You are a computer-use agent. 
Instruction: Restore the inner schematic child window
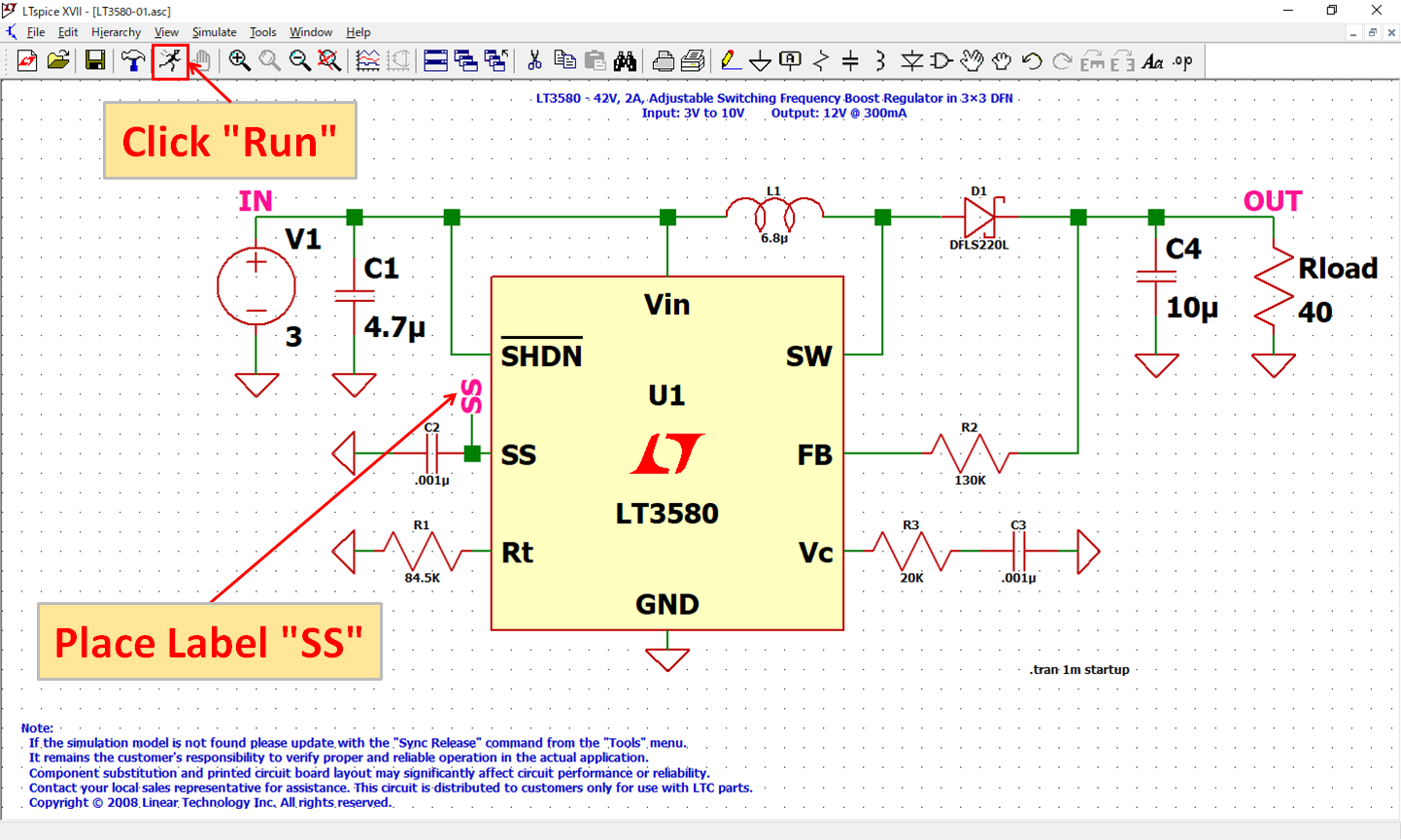(x=1373, y=32)
